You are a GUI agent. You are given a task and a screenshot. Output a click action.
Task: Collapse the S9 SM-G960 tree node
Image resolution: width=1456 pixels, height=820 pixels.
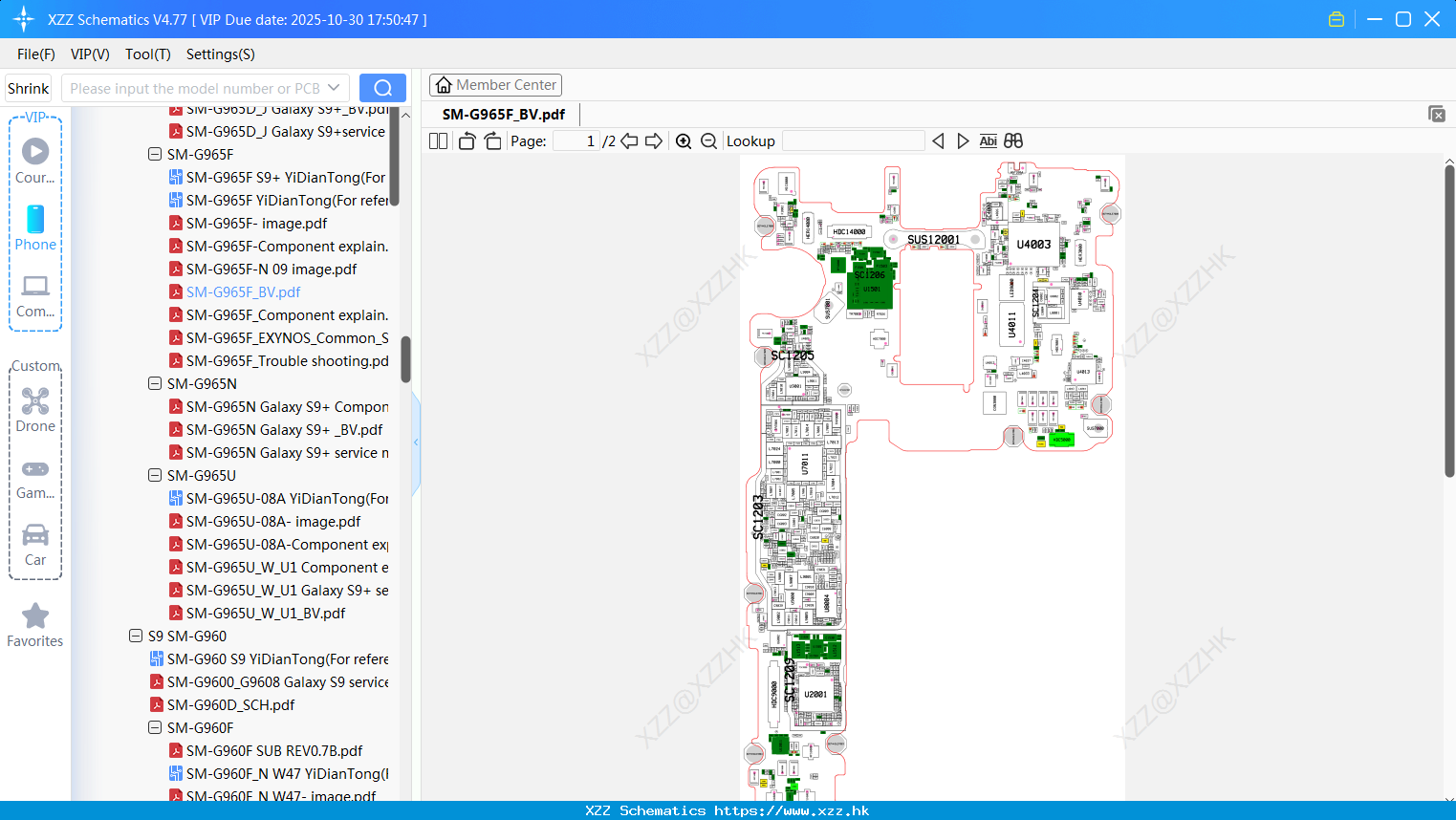pyautogui.click(x=136, y=636)
